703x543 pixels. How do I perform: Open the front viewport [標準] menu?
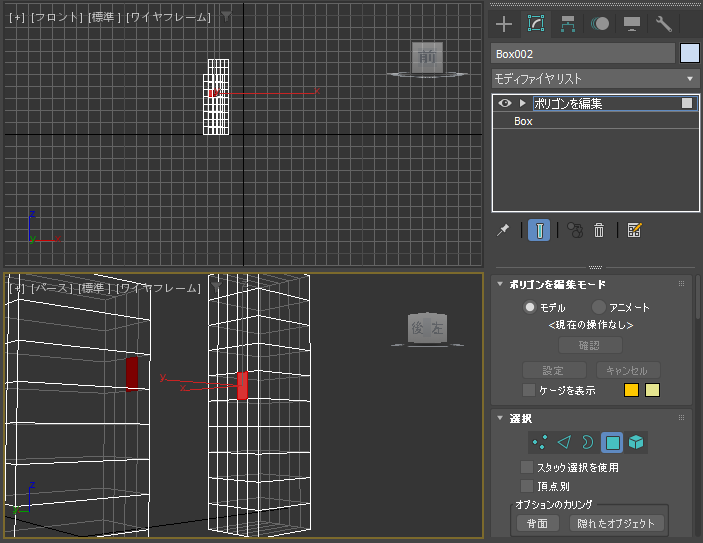tap(104, 17)
